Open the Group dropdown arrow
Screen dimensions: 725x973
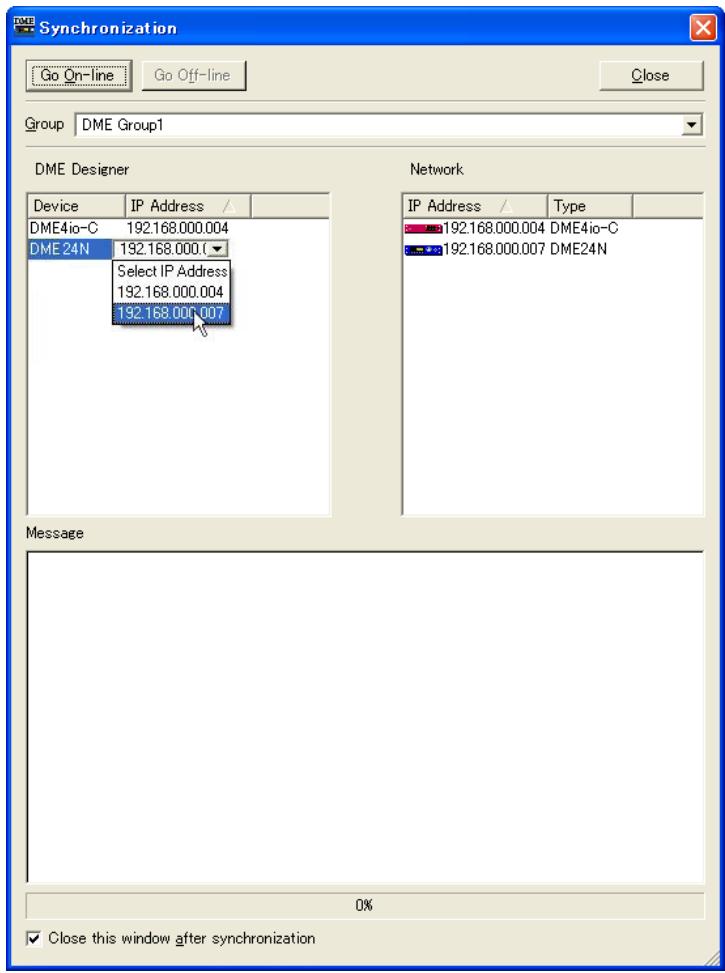(691, 125)
